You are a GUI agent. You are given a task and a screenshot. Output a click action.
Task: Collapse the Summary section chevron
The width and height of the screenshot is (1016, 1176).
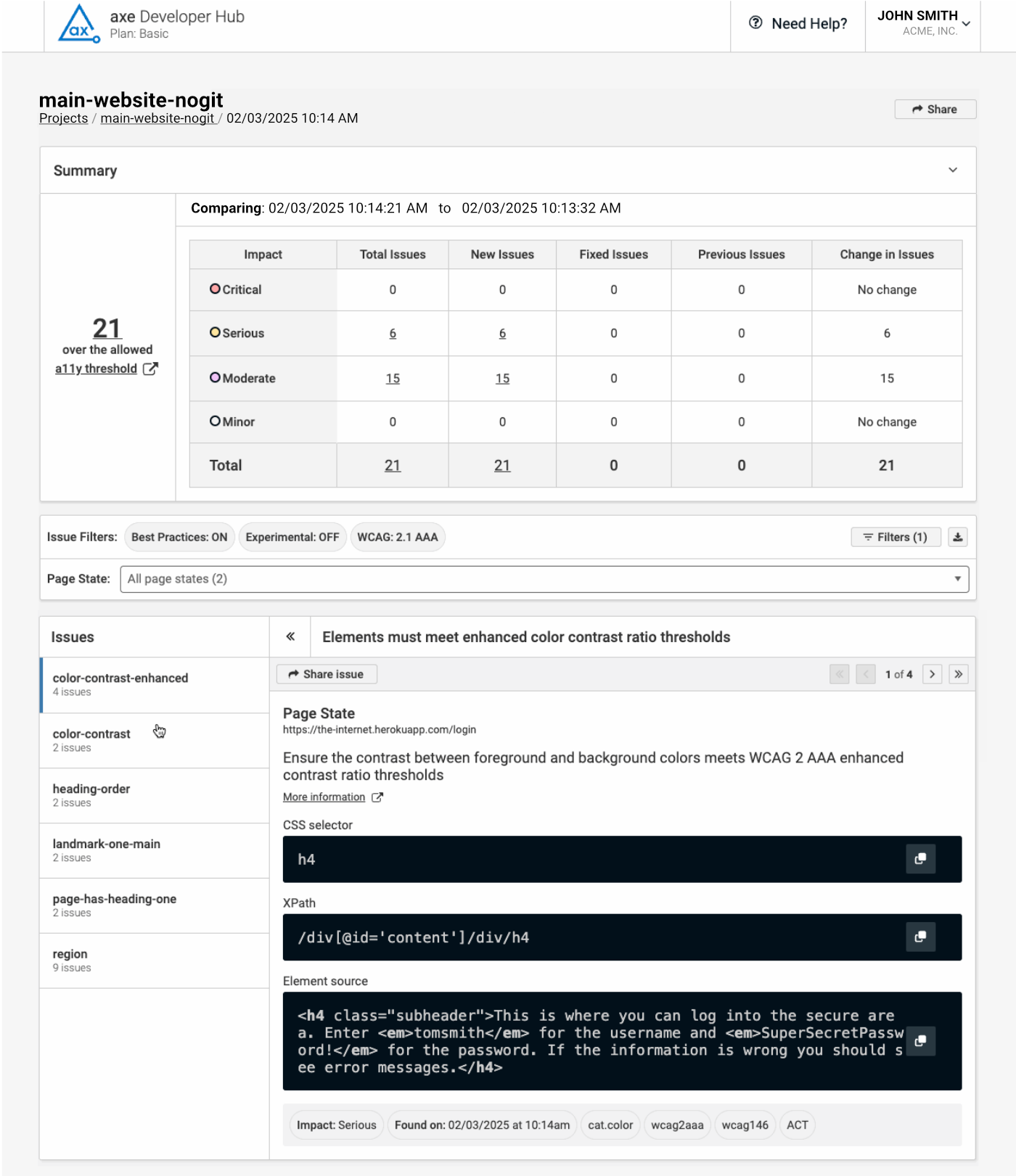[x=952, y=170]
